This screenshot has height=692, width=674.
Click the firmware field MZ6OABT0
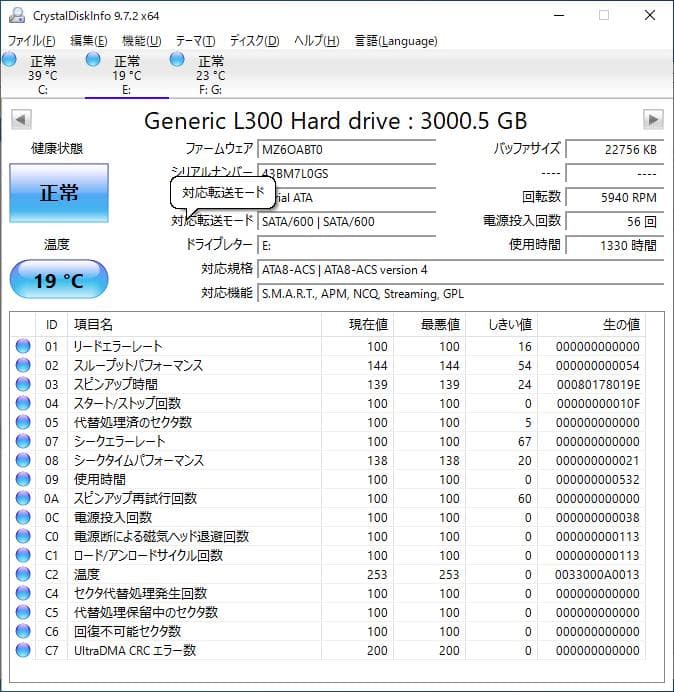[x=346, y=150]
